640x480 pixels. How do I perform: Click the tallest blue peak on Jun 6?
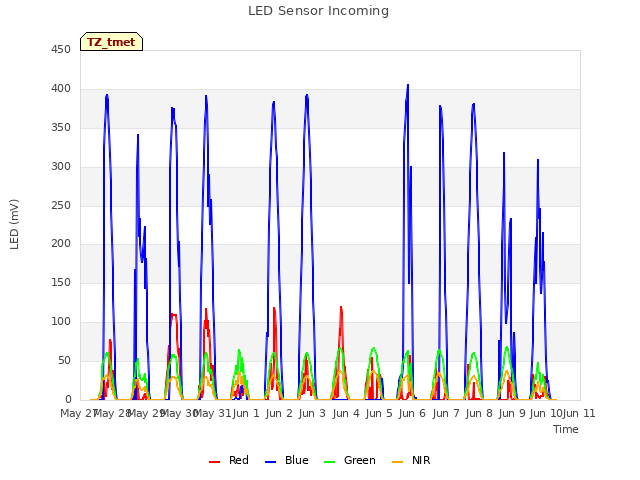point(408,85)
